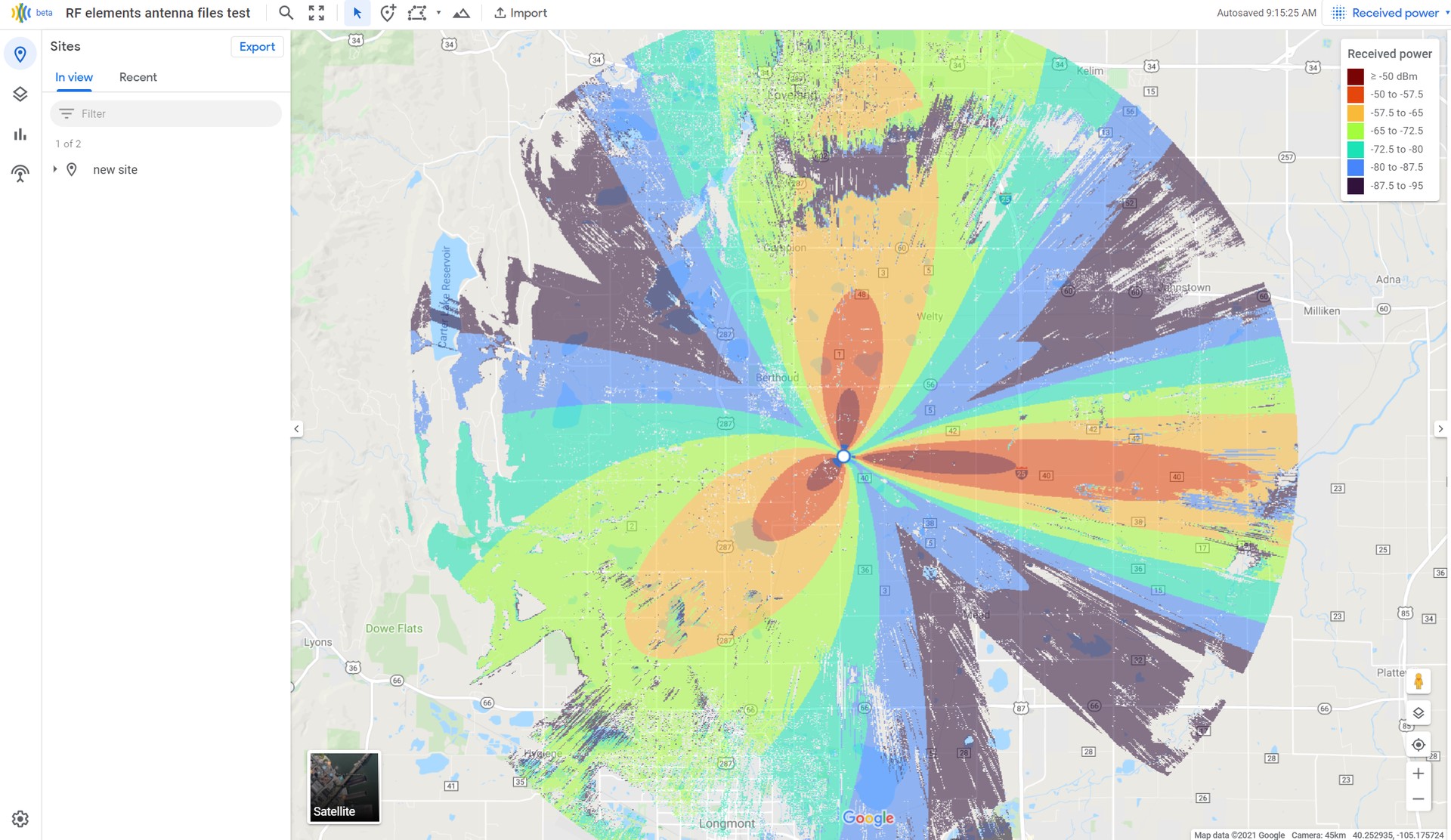Viewport: 1451px width, 840px height.
Task: Open the Sites pin panel in the sidebar
Action: pos(20,54)
